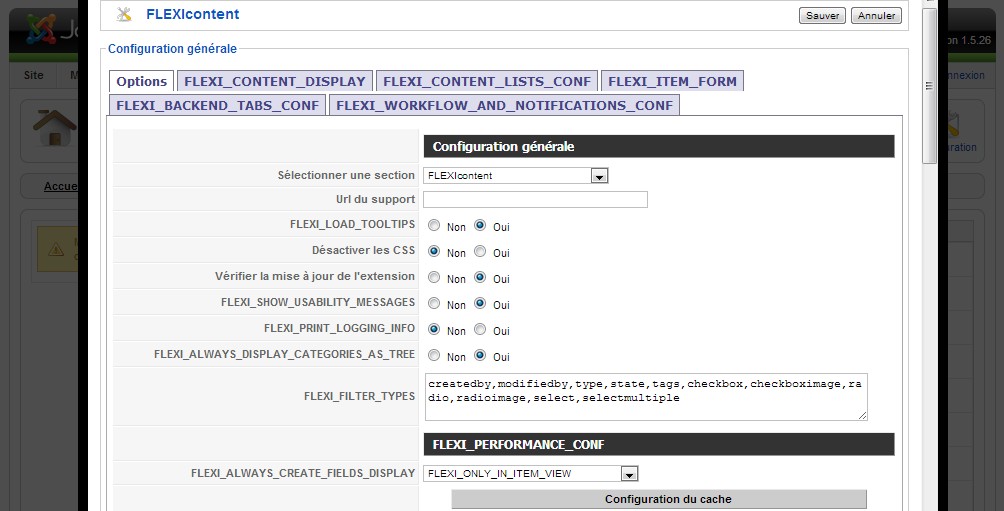Set FLEXI_LOAD_TOOLTIPS to Oui
Viewport: 1004px width, 511px height.
tap(480, 225)
